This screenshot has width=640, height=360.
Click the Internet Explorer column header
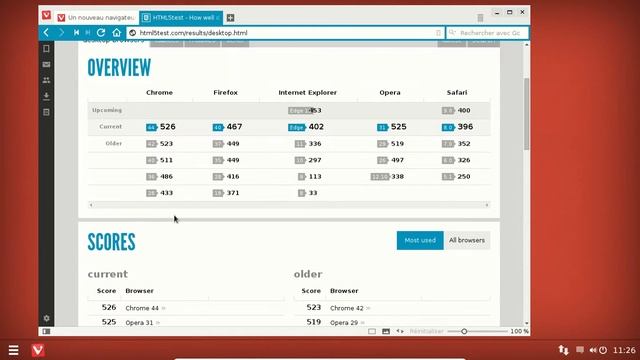pos(307,92)
